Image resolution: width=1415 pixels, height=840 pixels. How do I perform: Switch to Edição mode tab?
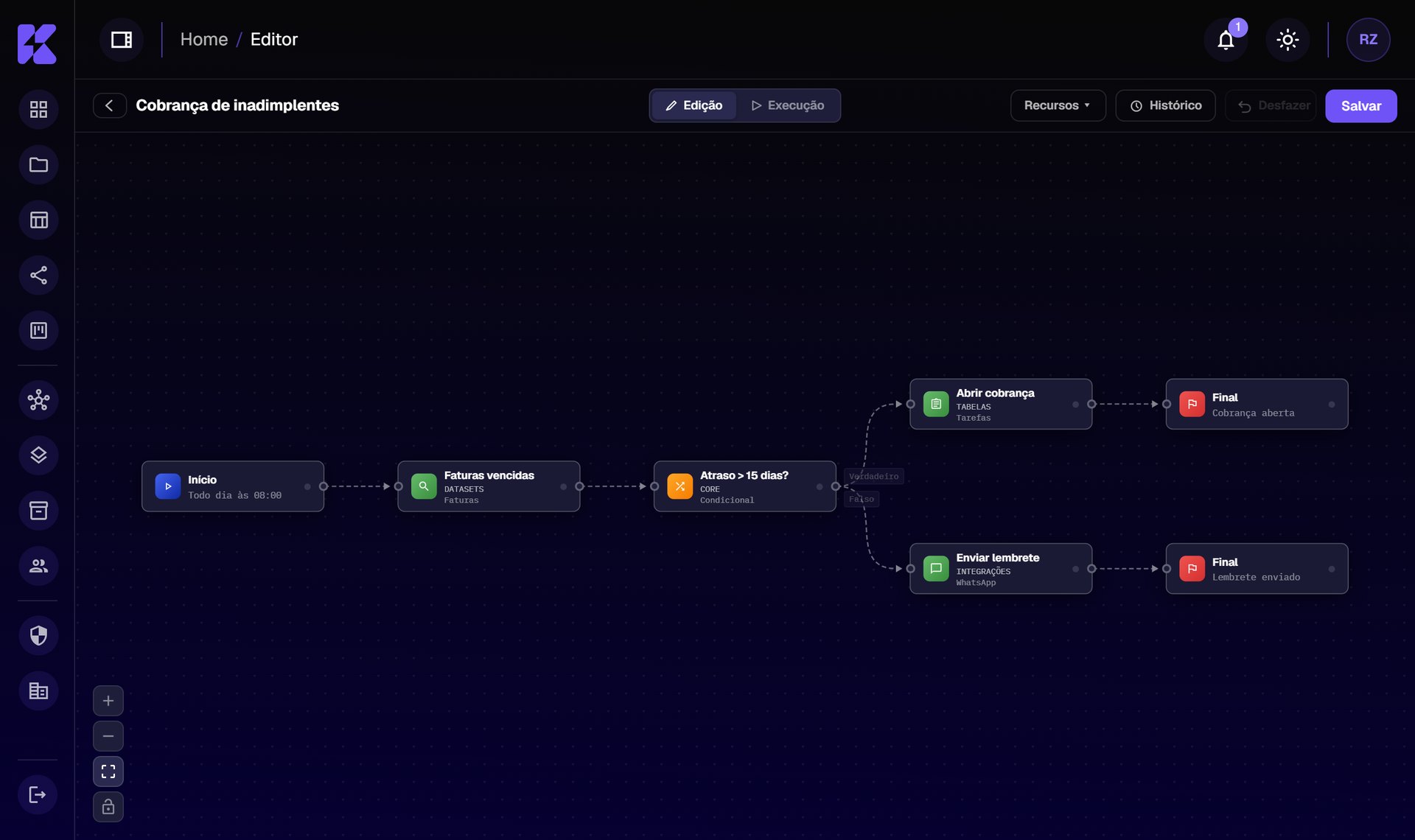pyautogui.click(x=693, y=105)
